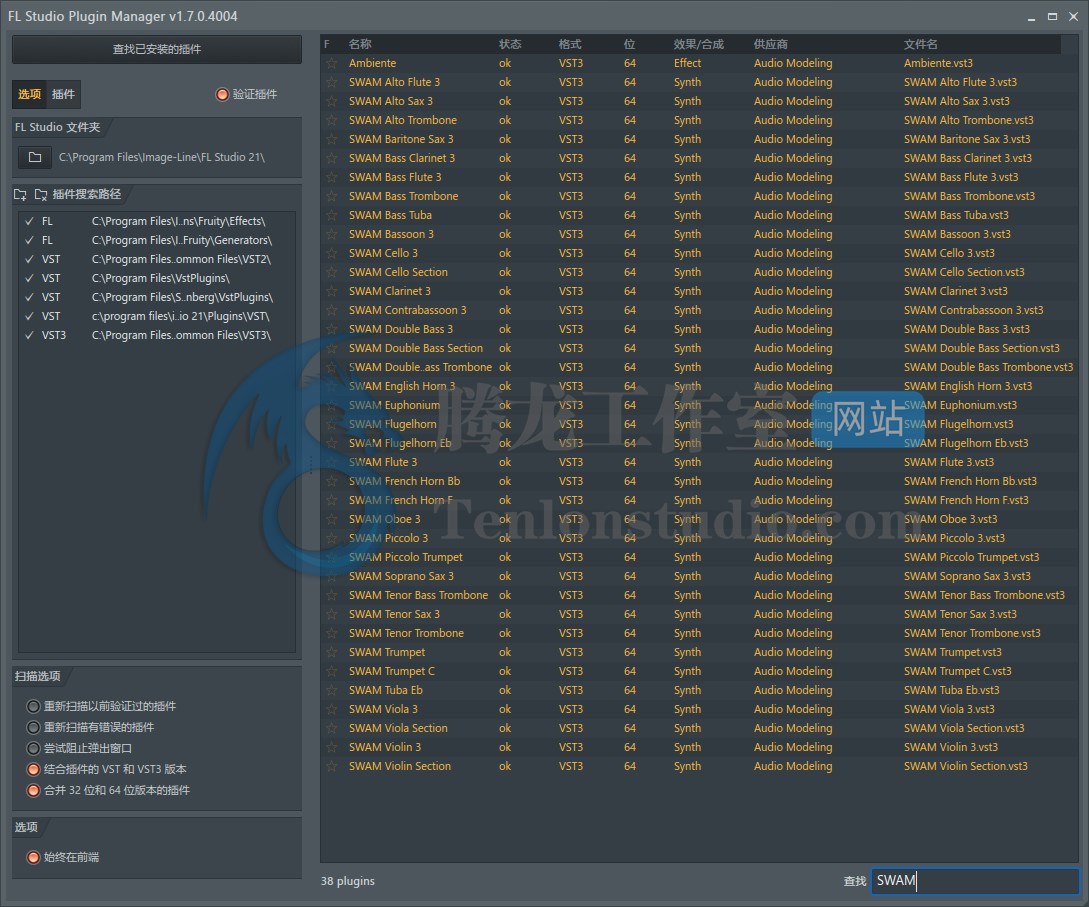Uncheck the Common Files\VST3 search path
The image size is (1089, 907).
point(29,335)
